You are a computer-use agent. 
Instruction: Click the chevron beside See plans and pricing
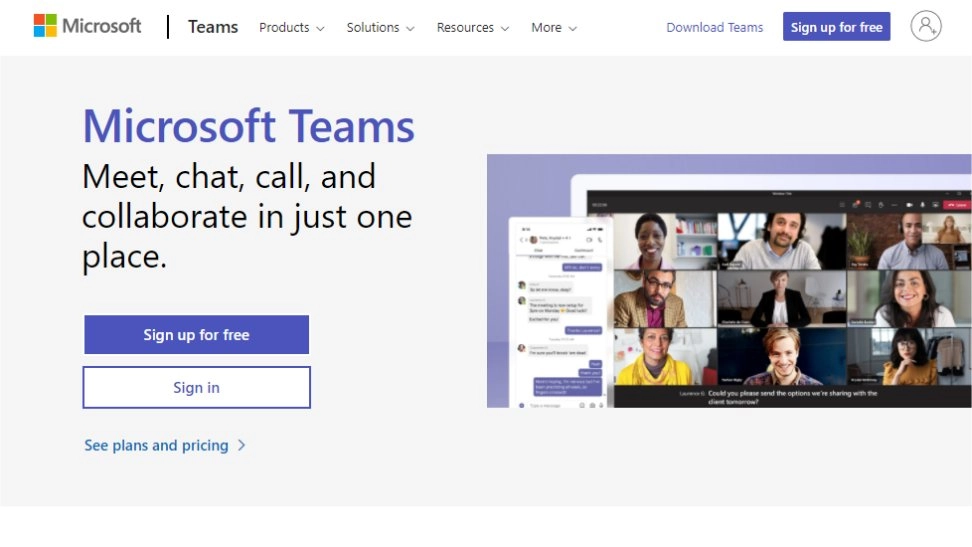click(x=242, y=445)
